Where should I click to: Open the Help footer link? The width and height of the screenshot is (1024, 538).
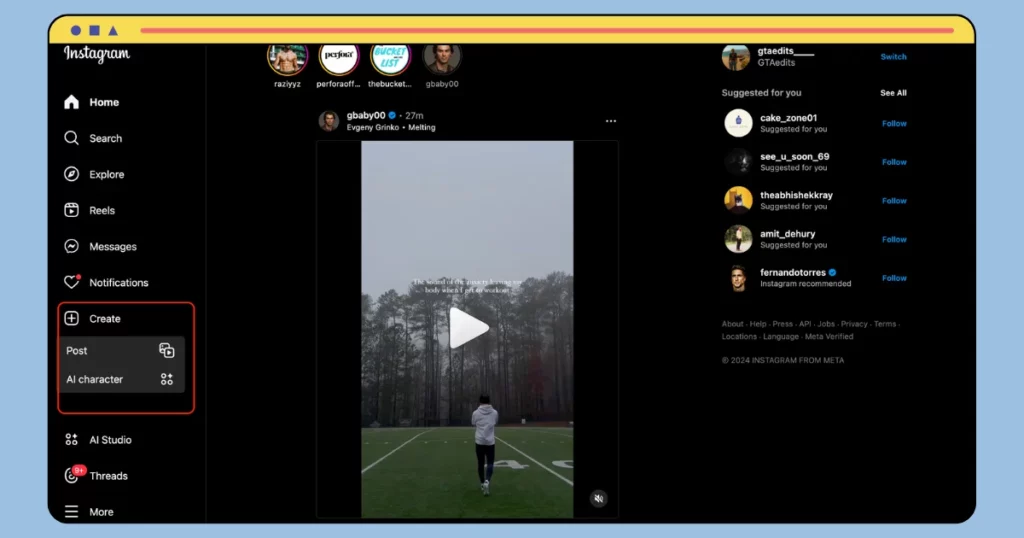(x=758, y=324)
